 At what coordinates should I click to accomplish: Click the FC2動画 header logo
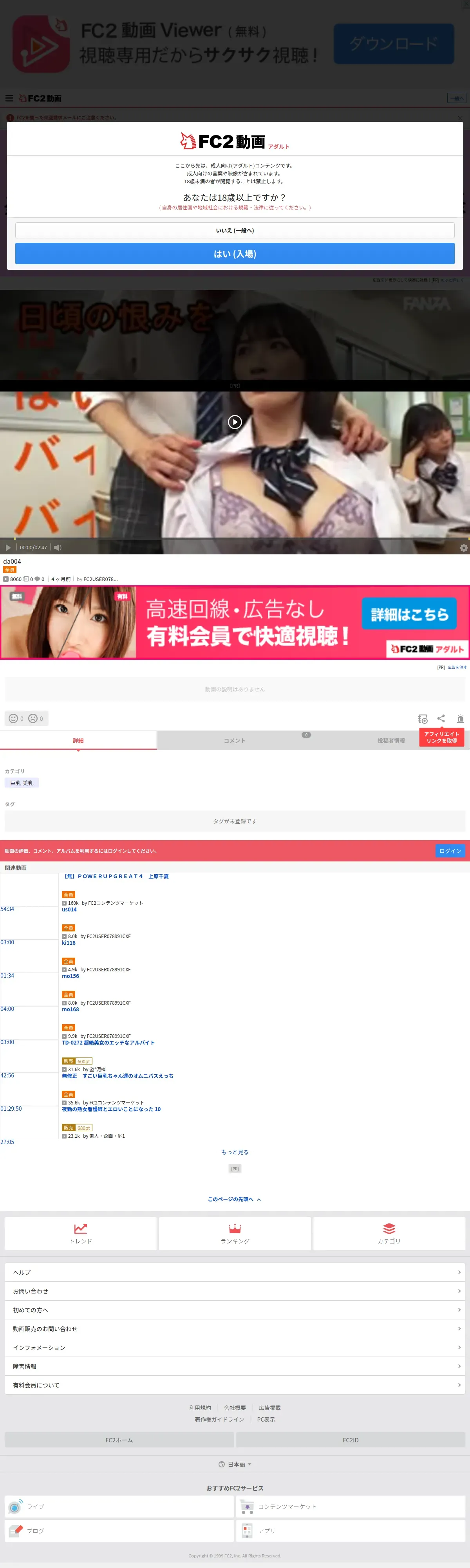40,98
